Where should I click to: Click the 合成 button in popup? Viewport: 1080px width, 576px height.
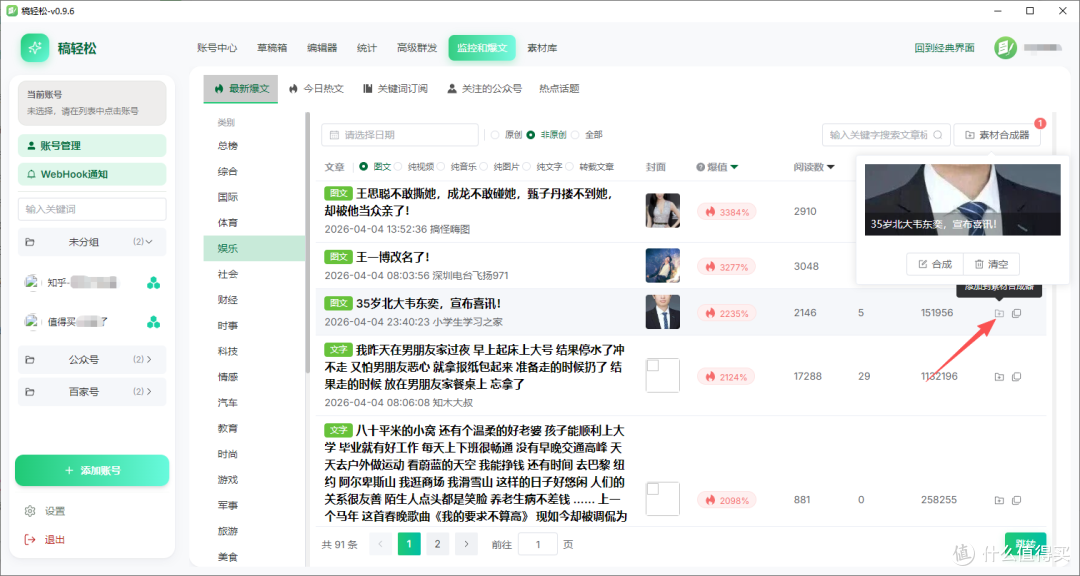click(x=935, y=264)
